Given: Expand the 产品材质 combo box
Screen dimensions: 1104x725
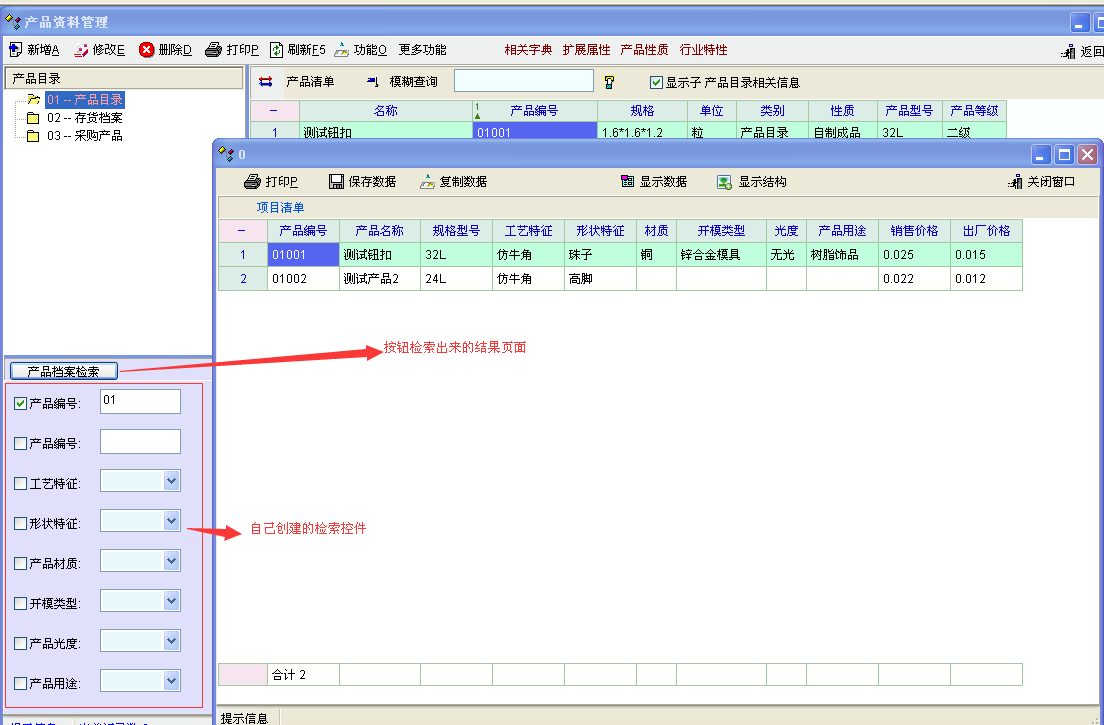Looking at the screenshot, I should pyautogui.click(x=171, y=561).
